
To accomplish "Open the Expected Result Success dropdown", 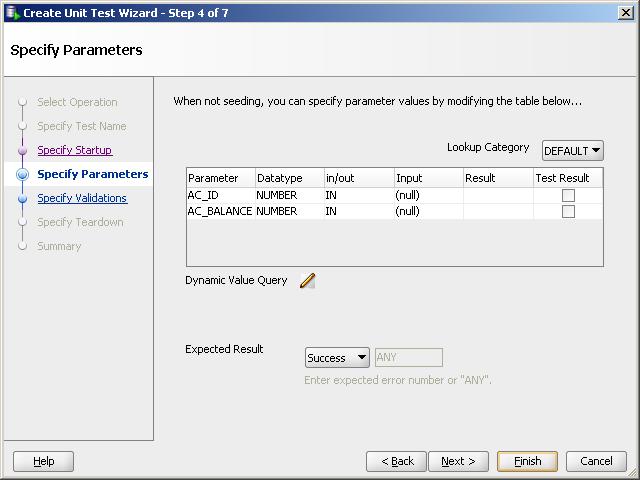I will [337, 358].
